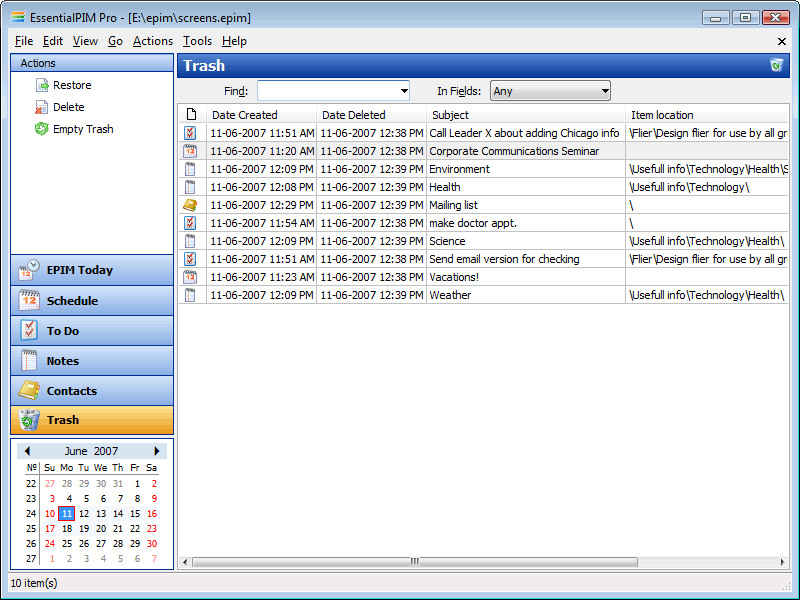Viewport: 800px width, 600px height.
Task: Sort by Item location column header
Action: (x=707, y=114)
